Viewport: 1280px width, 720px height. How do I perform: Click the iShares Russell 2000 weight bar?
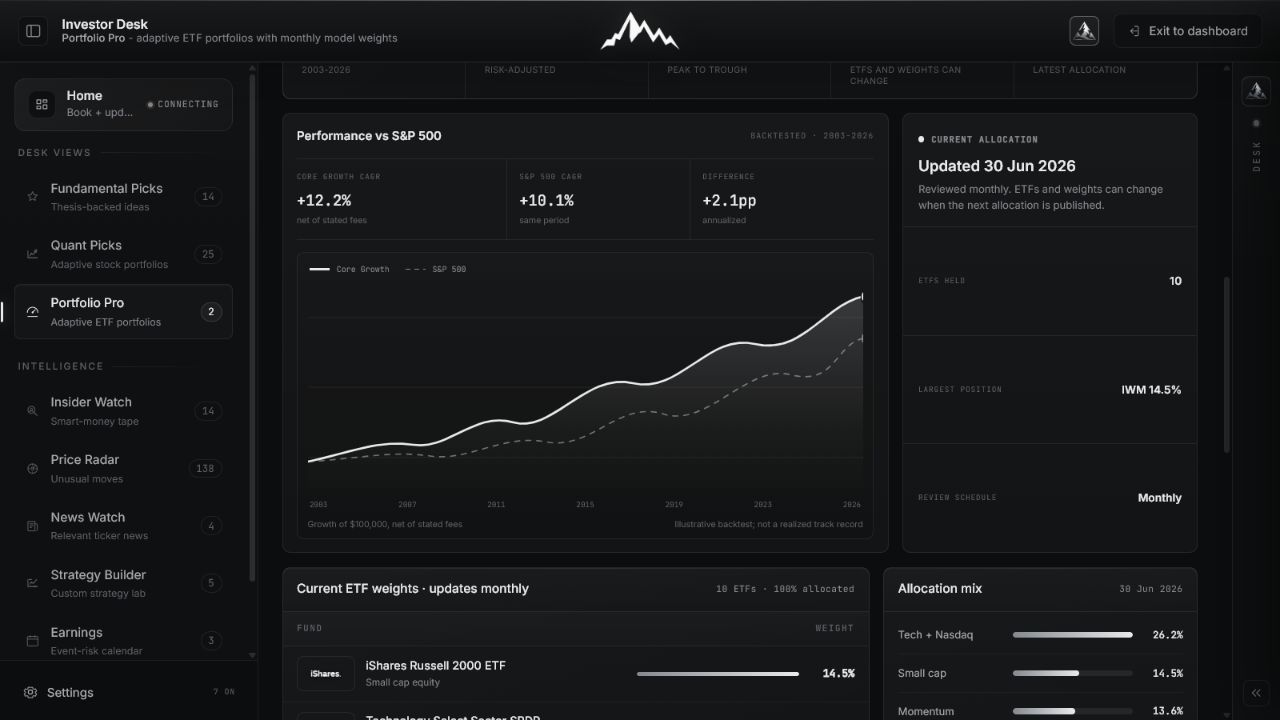click(x=718, y=674)
